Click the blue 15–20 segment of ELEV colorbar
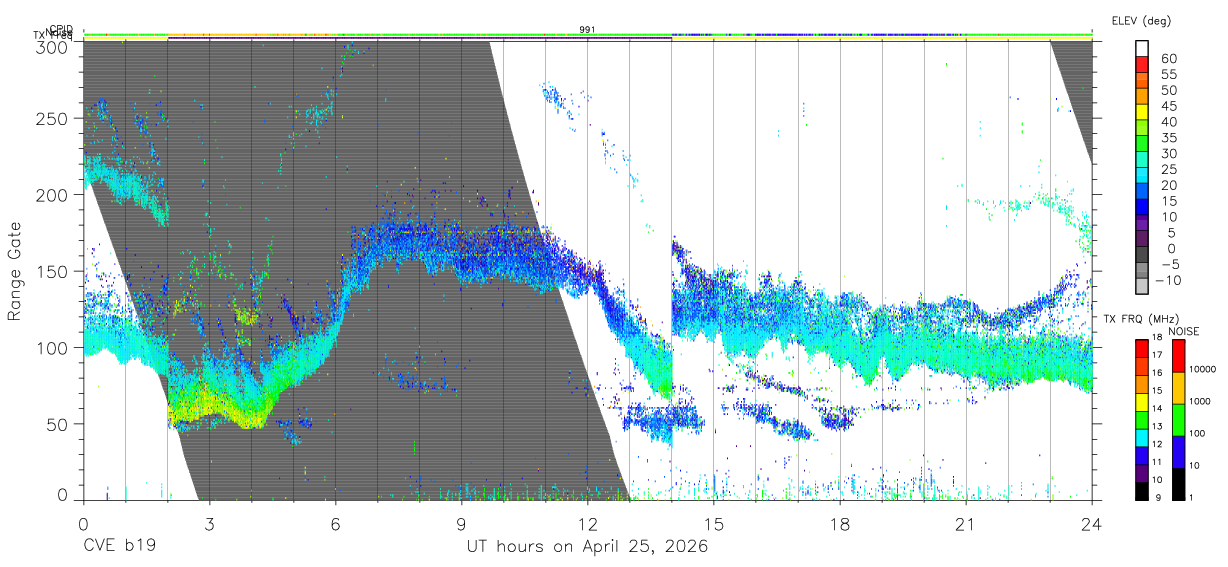This screenshot has width=1228, height=567. pos(1142,192)
